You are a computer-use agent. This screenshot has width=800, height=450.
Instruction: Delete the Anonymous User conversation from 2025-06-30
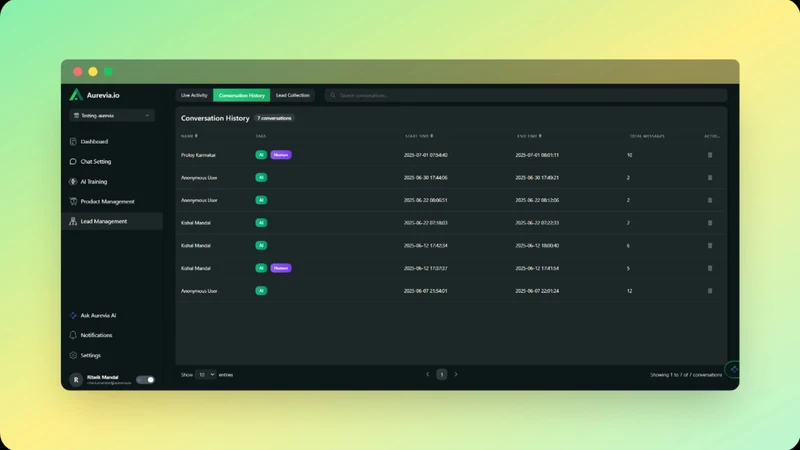710,178
